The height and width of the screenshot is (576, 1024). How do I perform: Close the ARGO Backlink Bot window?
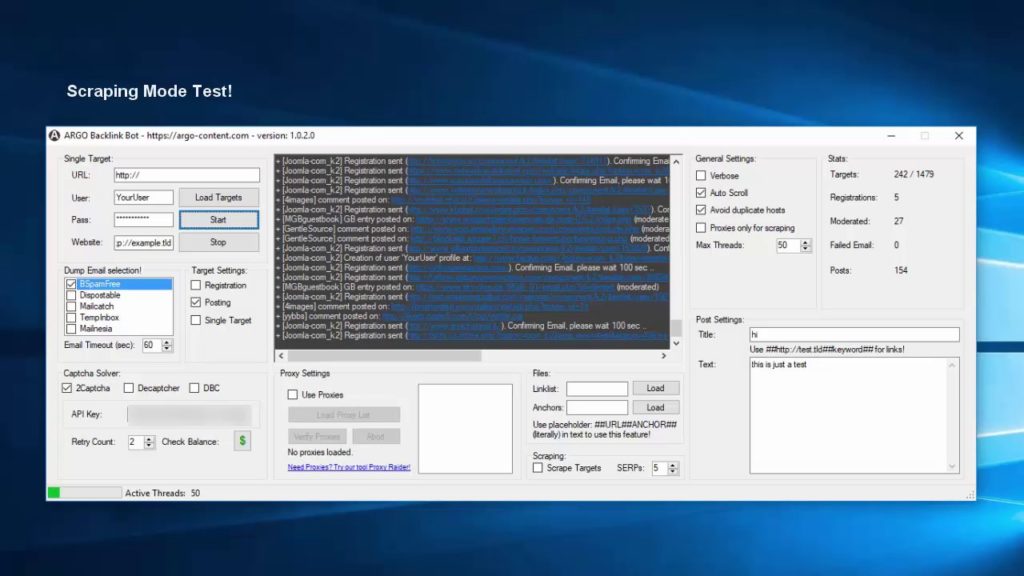pos(959,136)
